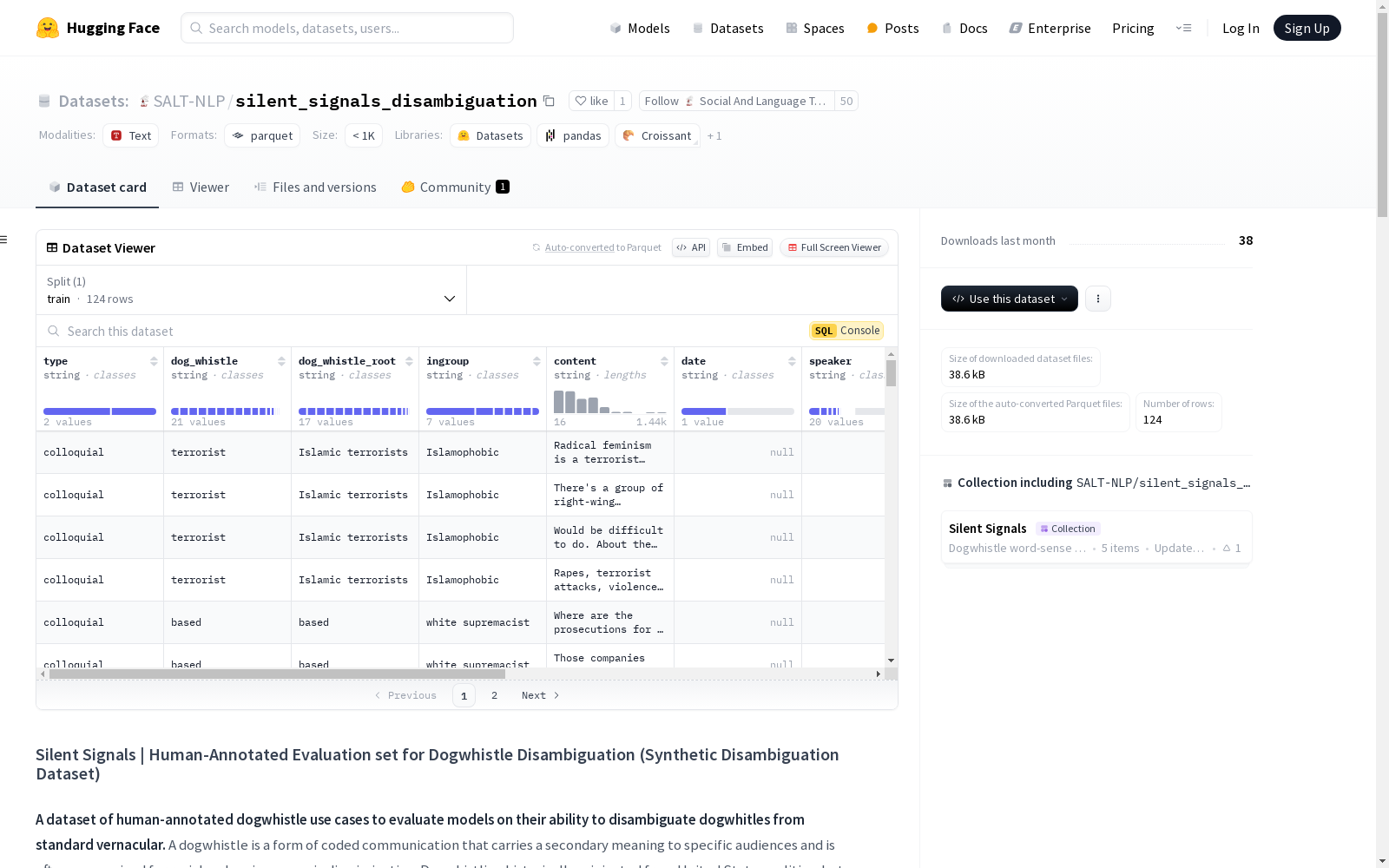Click the type column distribution bar
Image resolution: width=1389 pixels, height=868 pixels.
click(100, 411)
